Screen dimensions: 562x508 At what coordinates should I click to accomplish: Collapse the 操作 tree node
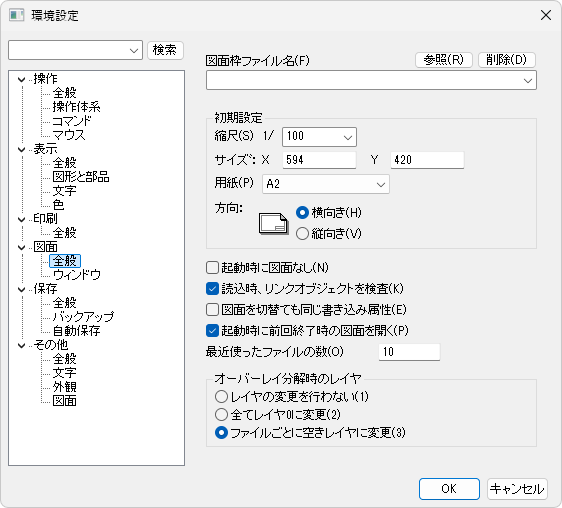[x=22, y=80]
